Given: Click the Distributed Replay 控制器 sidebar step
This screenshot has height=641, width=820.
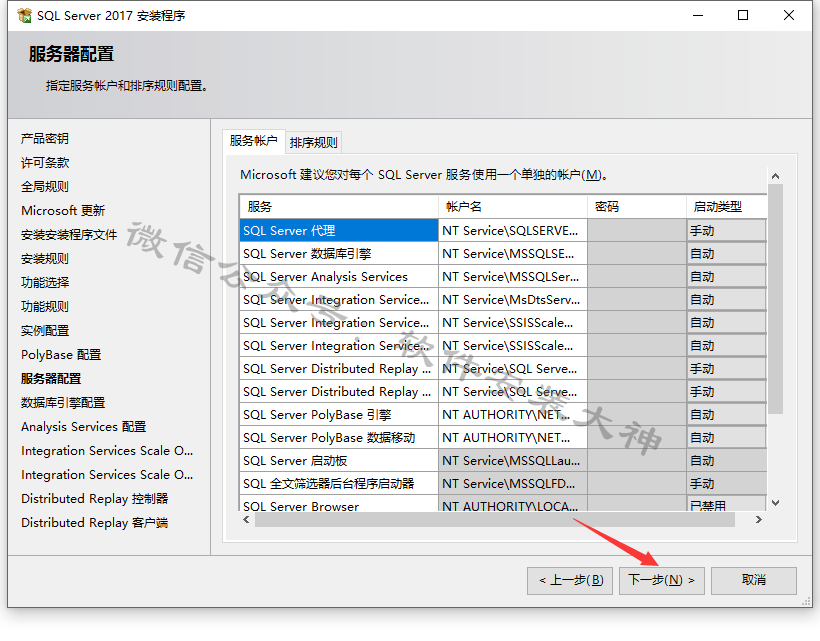Looking at the screenshot, I should 95,499.
